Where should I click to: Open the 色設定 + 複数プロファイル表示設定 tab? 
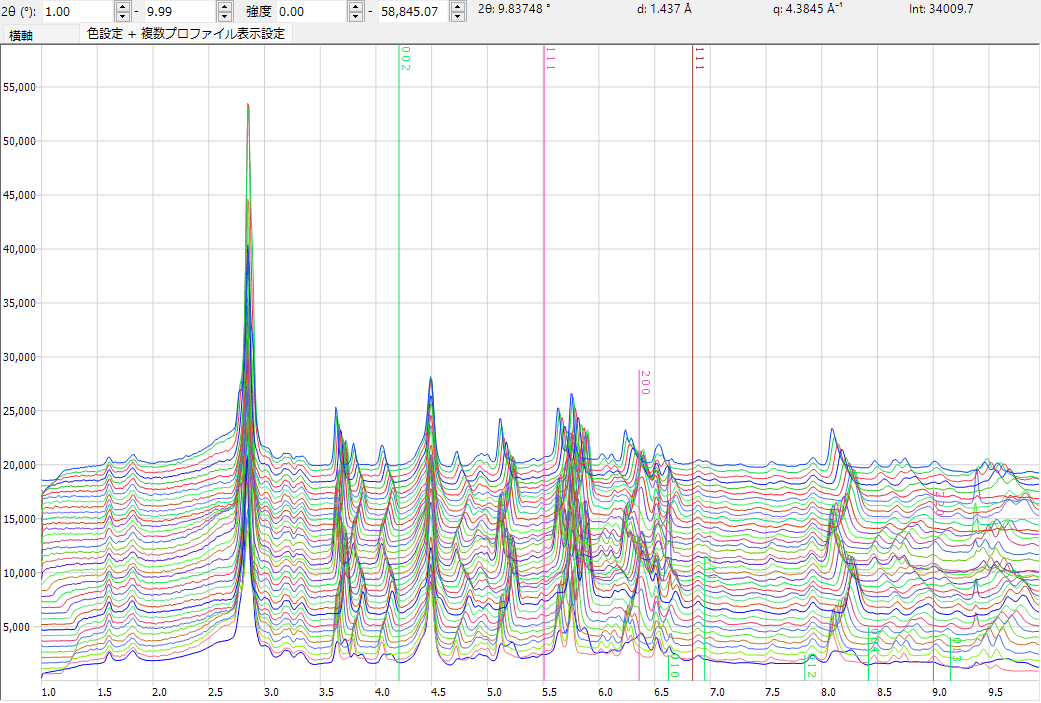pyautogui.click(x=186, y=34)
